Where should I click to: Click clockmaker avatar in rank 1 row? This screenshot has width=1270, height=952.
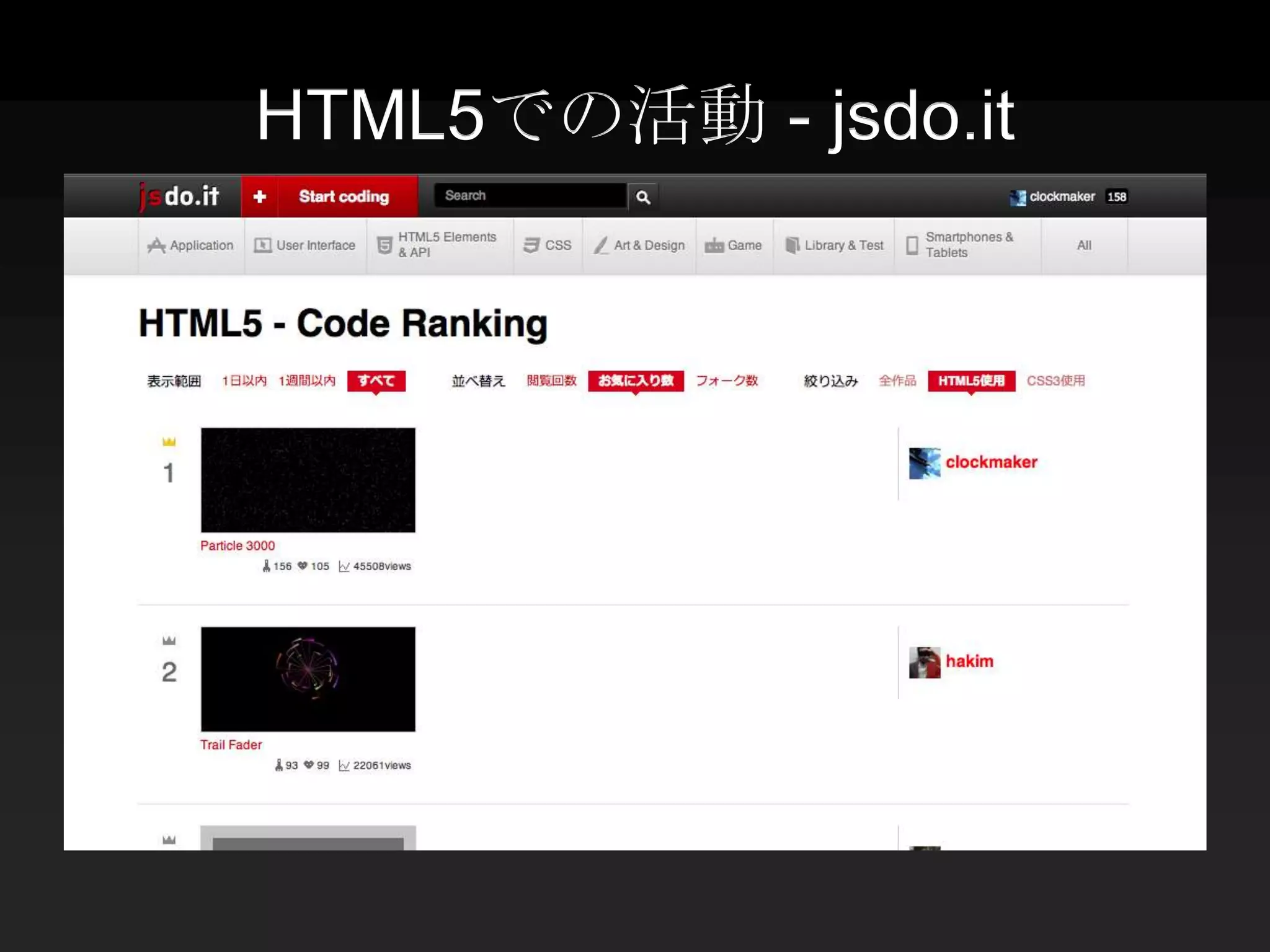925,463
